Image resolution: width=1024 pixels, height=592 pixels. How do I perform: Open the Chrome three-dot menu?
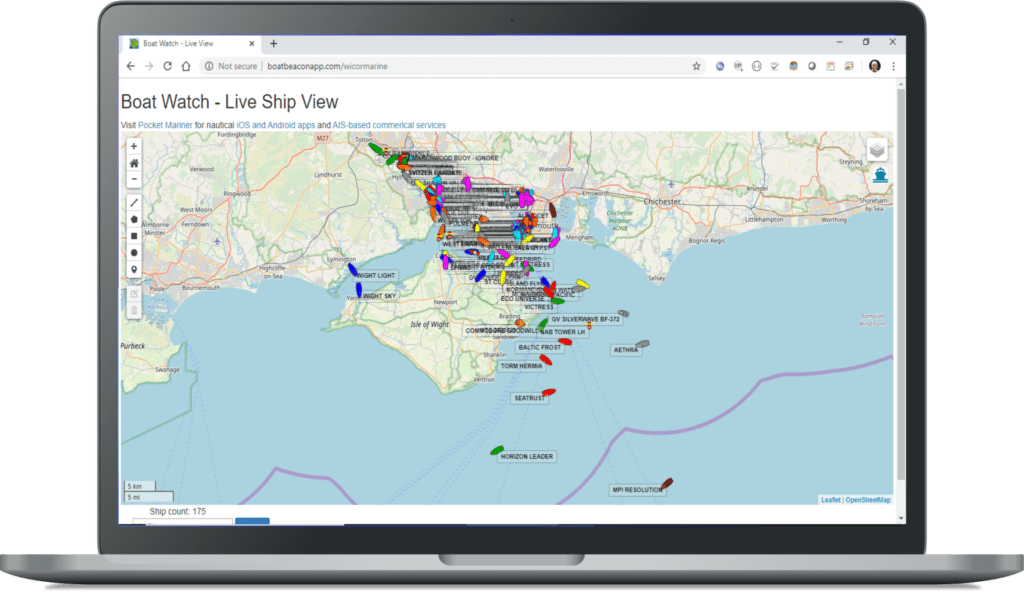click(x=893, y=65)
